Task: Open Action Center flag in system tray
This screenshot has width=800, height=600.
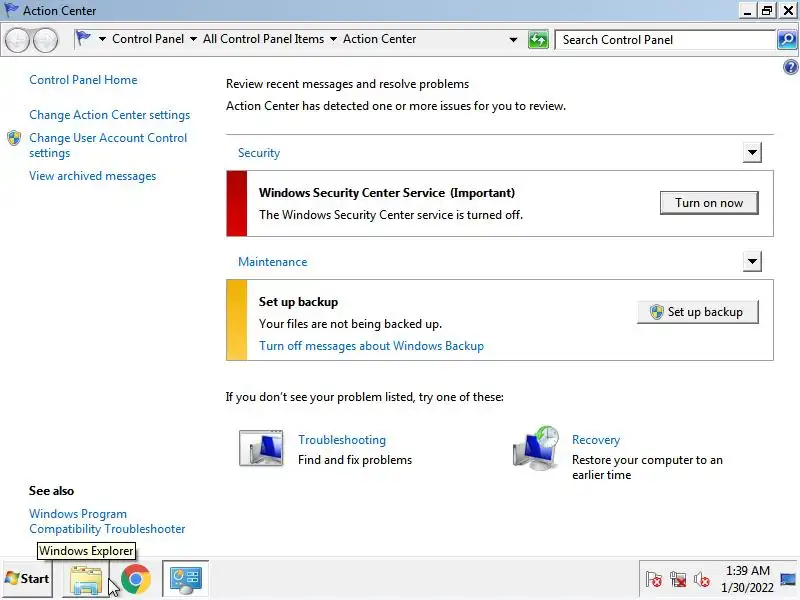Action: 654,580
